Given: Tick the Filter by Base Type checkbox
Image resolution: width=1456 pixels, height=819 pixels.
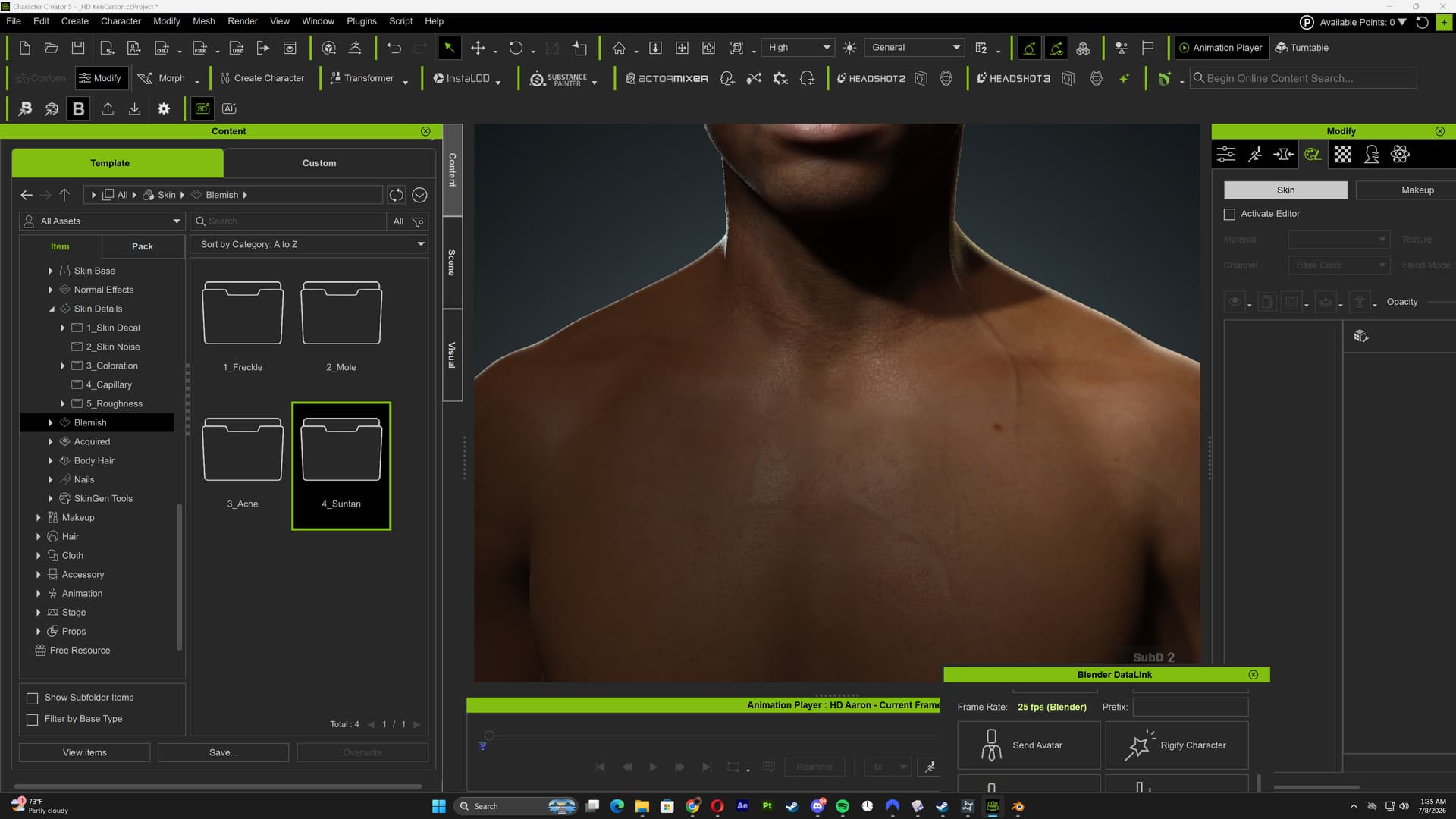Looking at the screenshot, I should pos(33,719).
